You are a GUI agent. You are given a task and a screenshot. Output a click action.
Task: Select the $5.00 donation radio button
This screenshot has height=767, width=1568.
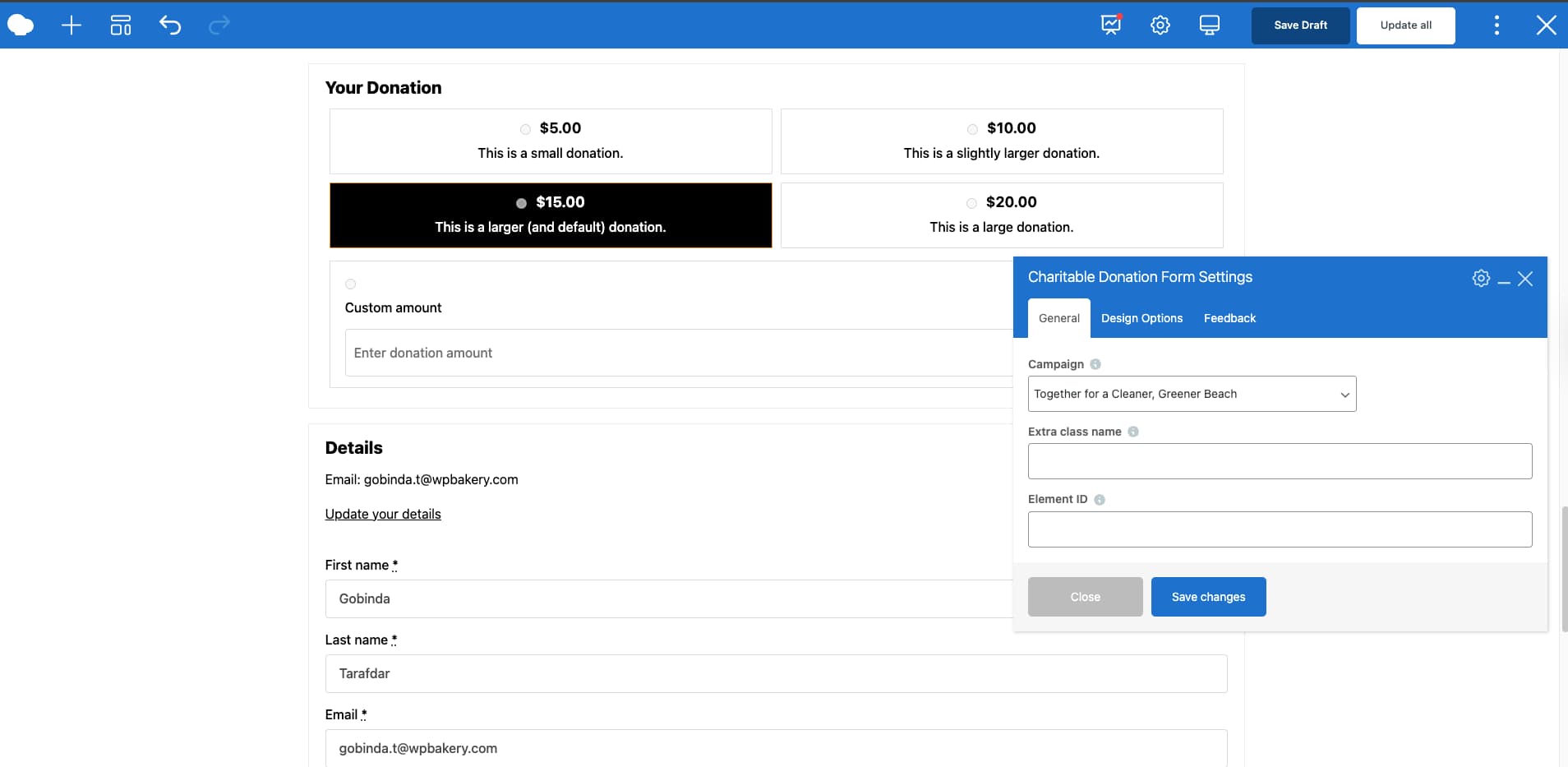coord(525,129)
